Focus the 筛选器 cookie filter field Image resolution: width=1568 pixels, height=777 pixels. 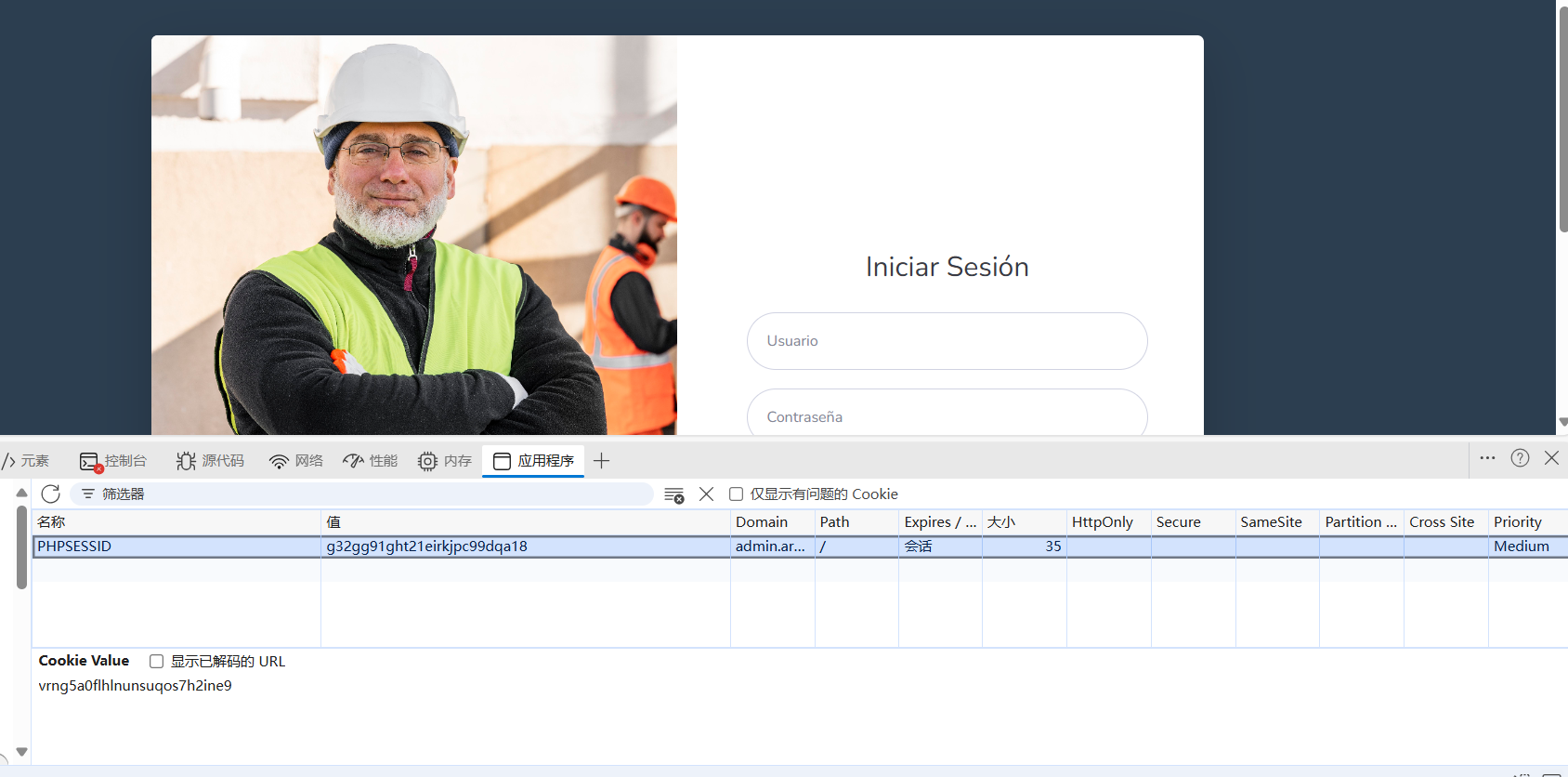(362, 494)
